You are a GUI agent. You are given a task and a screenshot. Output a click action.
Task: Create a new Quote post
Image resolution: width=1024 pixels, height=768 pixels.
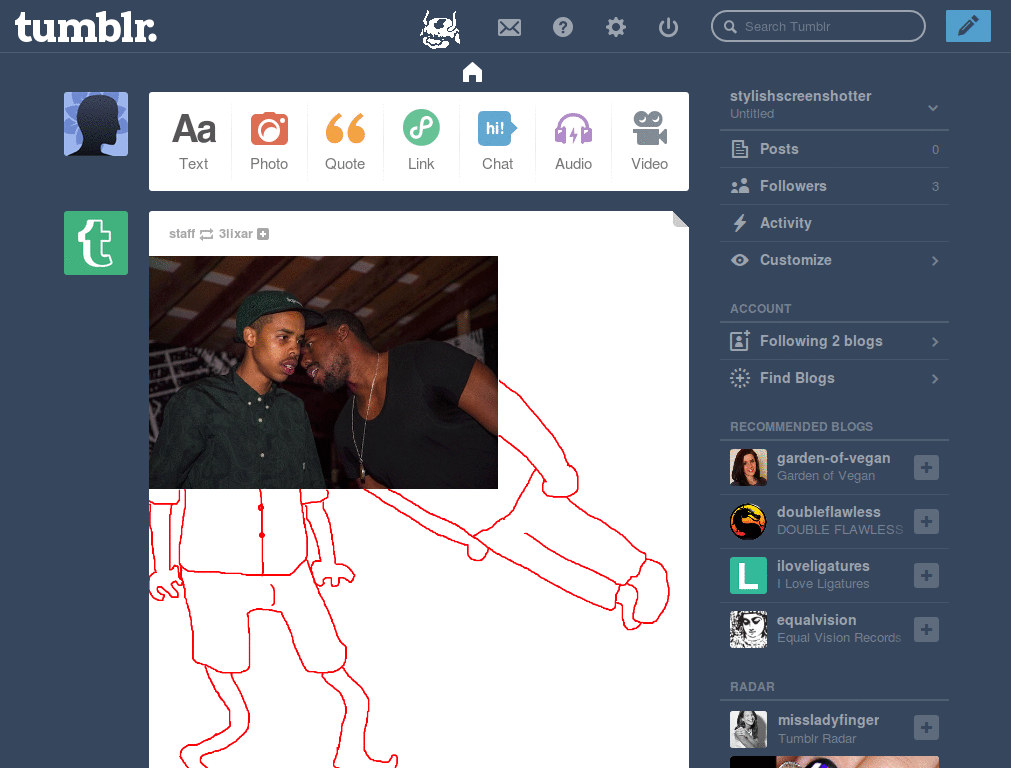coord(345,140)
